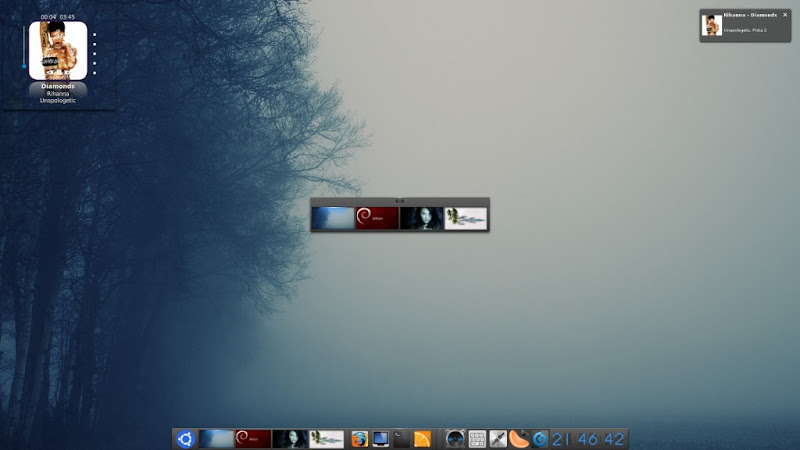Click the blue circular update icon

click(x=540, y=439)
